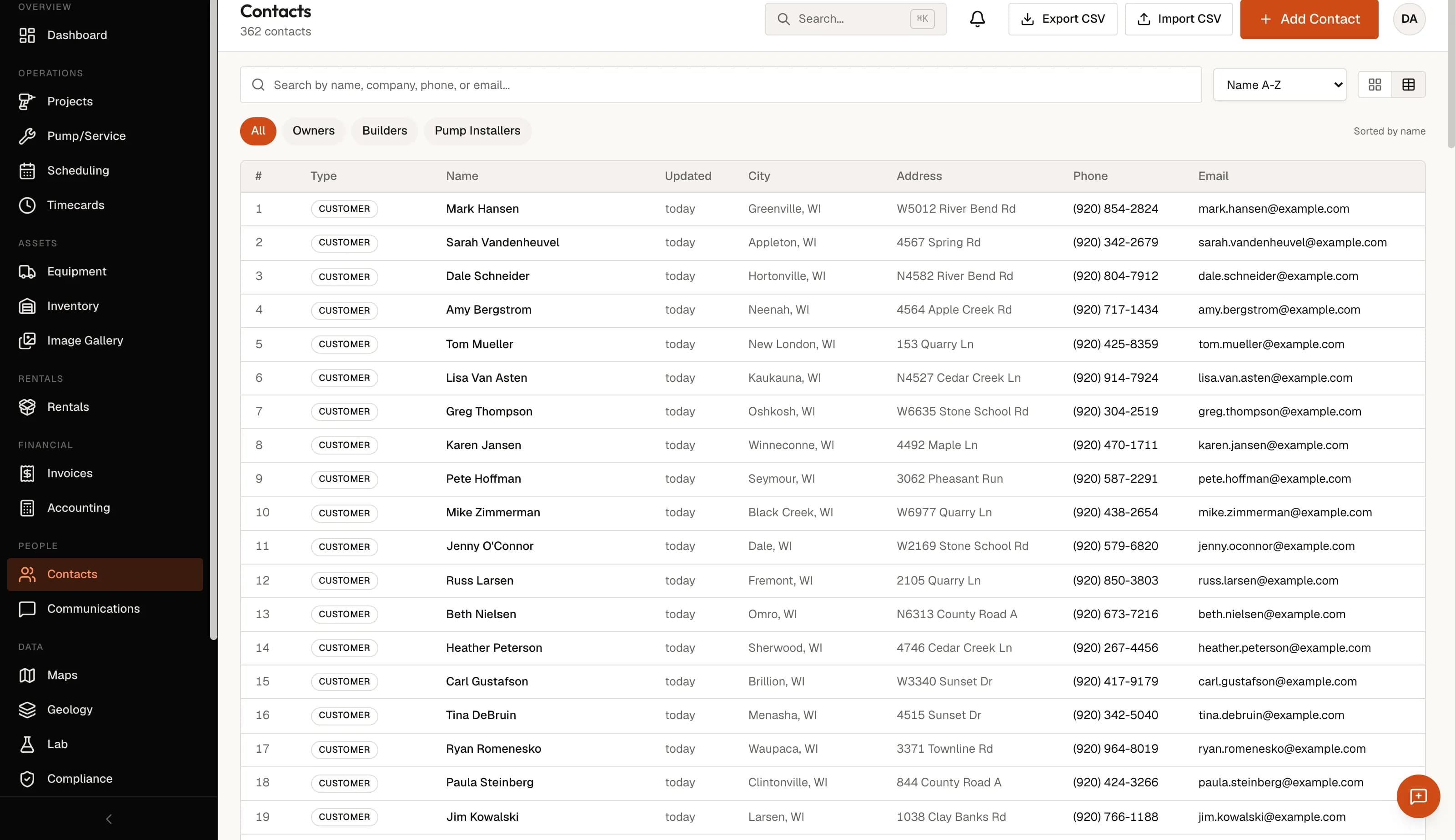
Task: Open contact Sarah Vandenheuvel
Action: coord(502,242)
